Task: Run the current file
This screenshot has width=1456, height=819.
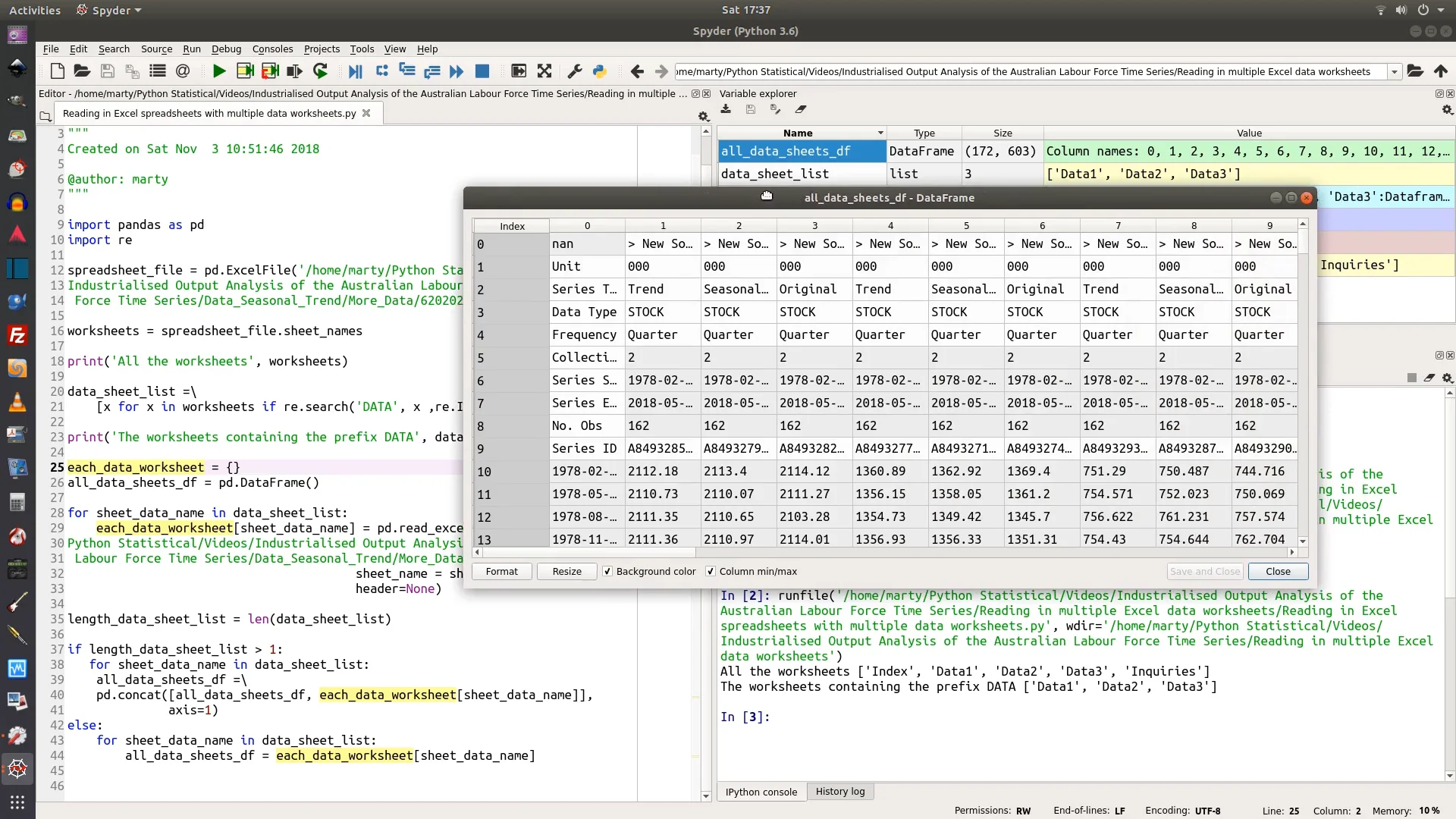Action: click(x=218, y=71)
